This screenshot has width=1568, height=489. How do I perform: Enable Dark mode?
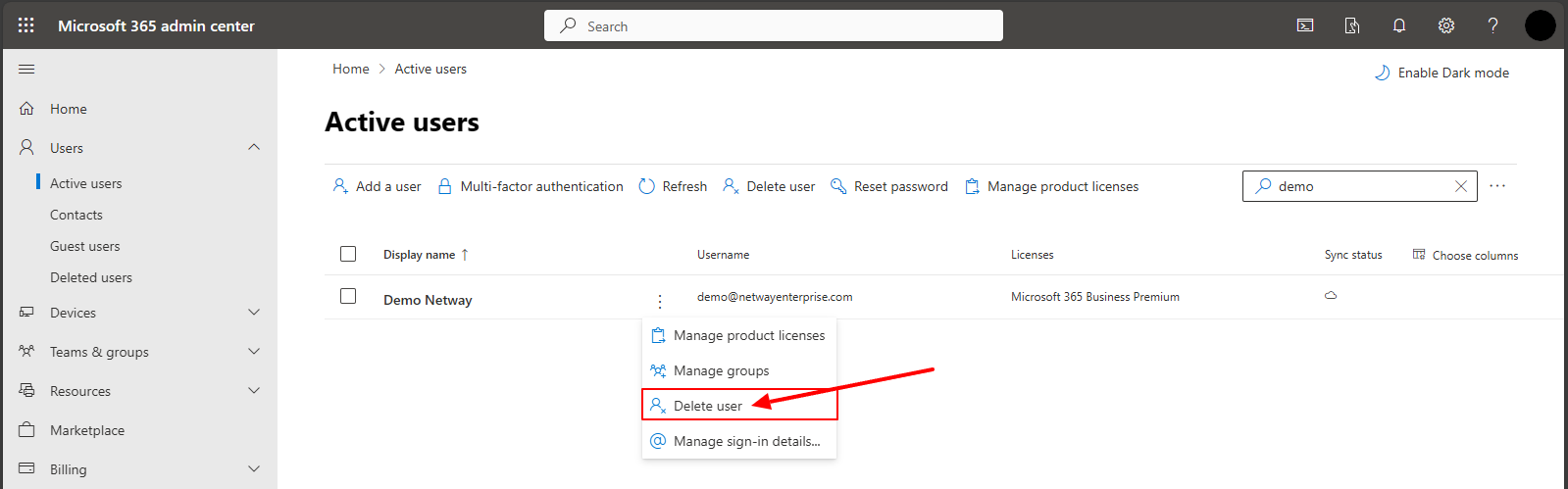1442,73
